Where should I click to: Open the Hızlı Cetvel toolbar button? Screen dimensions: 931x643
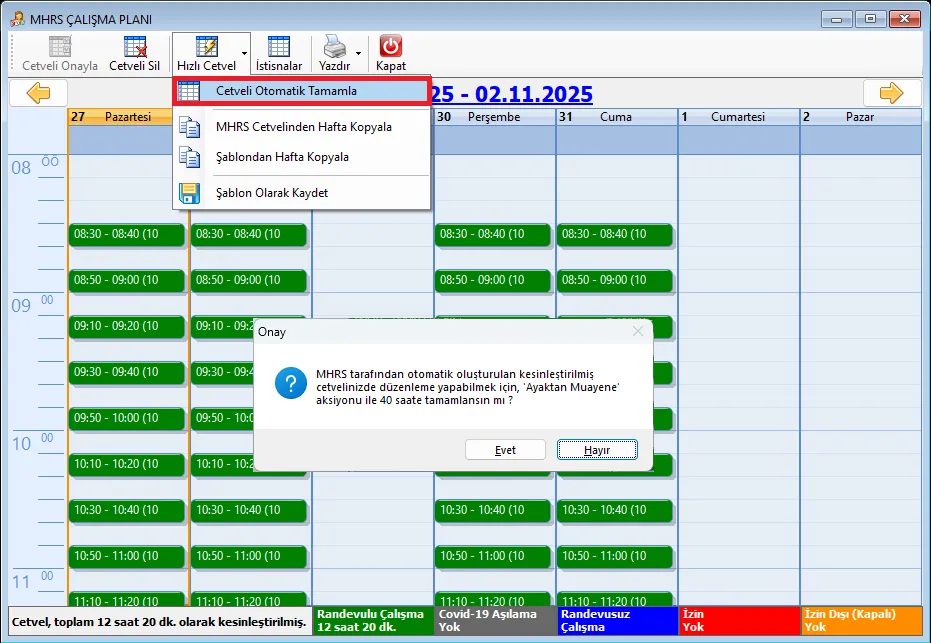click(x=206, y=53)
